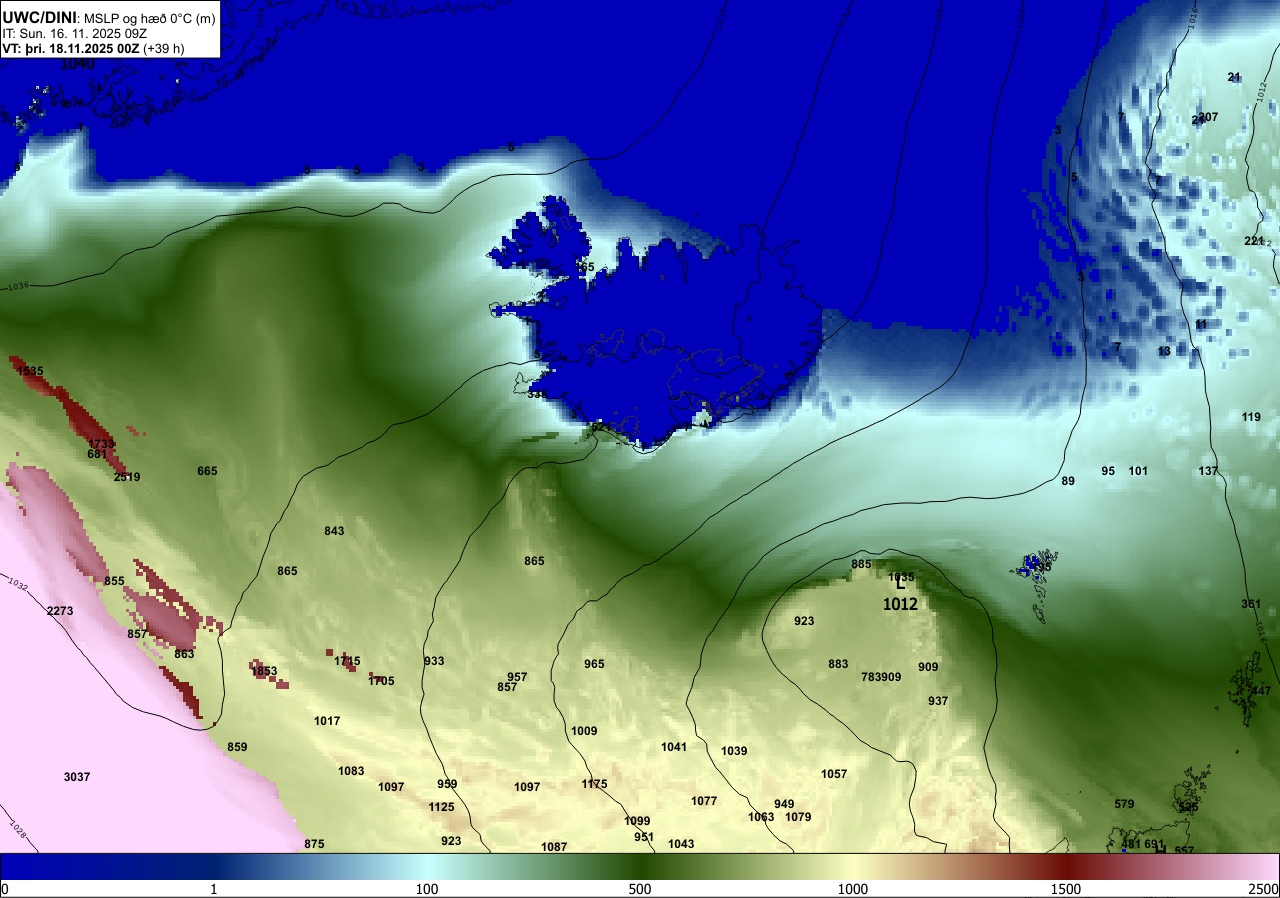Viewport: 1280px width, 898px height.
Task: Click the 863 height value
Action: pyautogui.click(x=184, y=654)
